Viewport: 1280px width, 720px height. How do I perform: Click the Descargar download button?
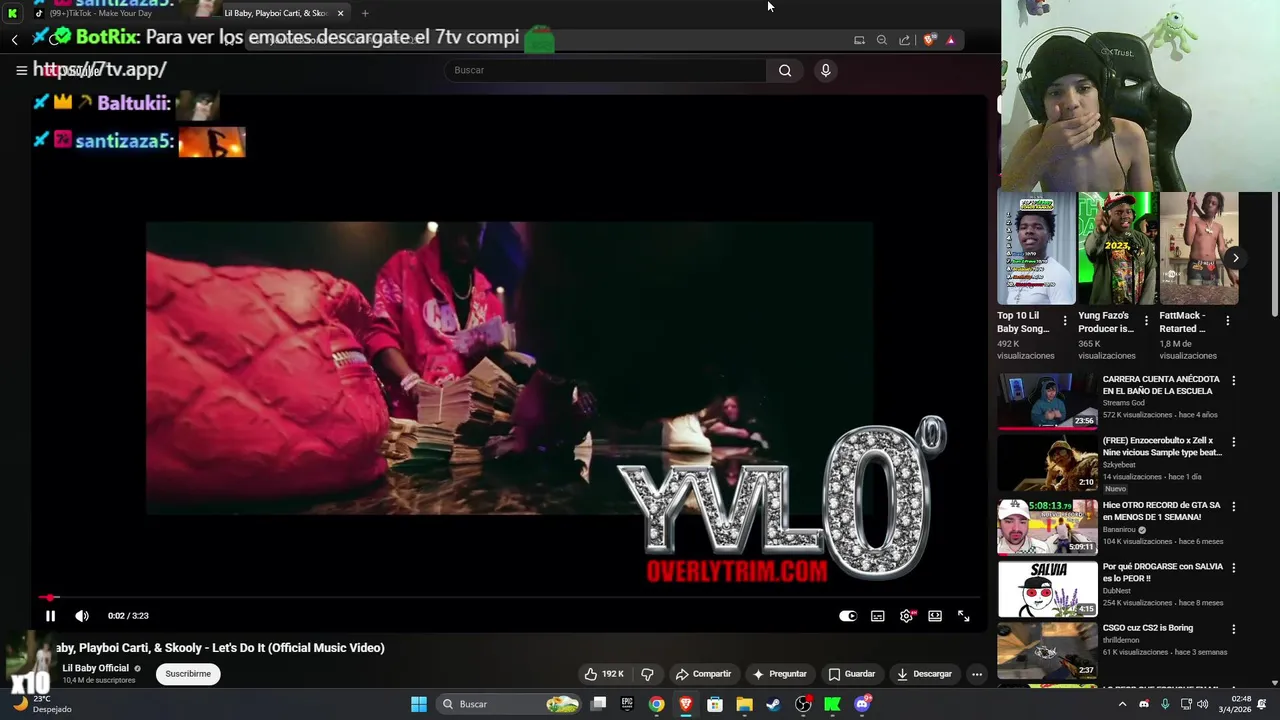pos(924,674)
